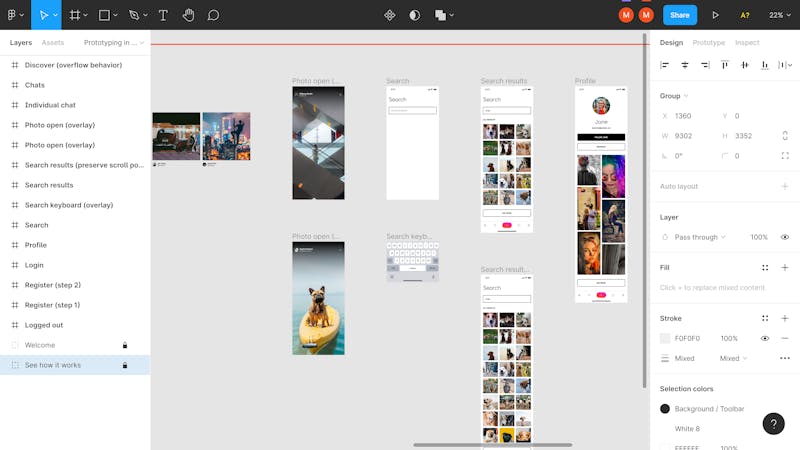Open Frame tool options dropdown arrow
Screen dimensions: 800x450
tap(85, 15)
